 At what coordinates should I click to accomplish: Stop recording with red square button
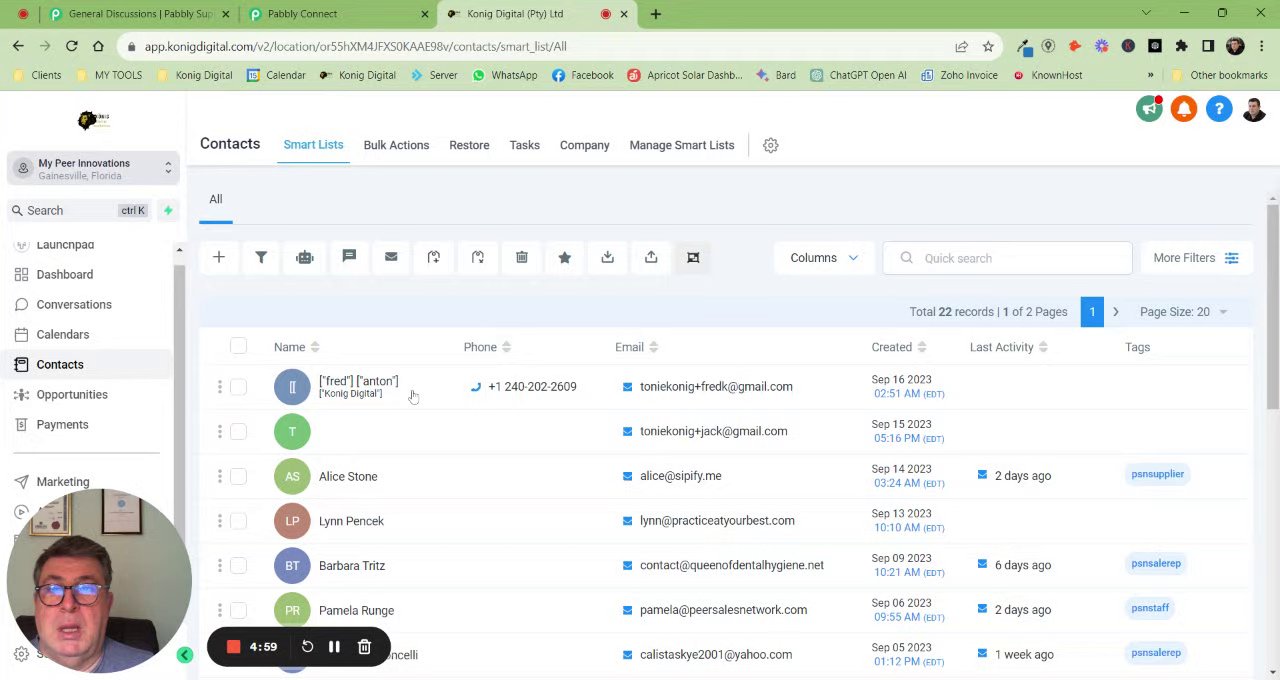233,647
